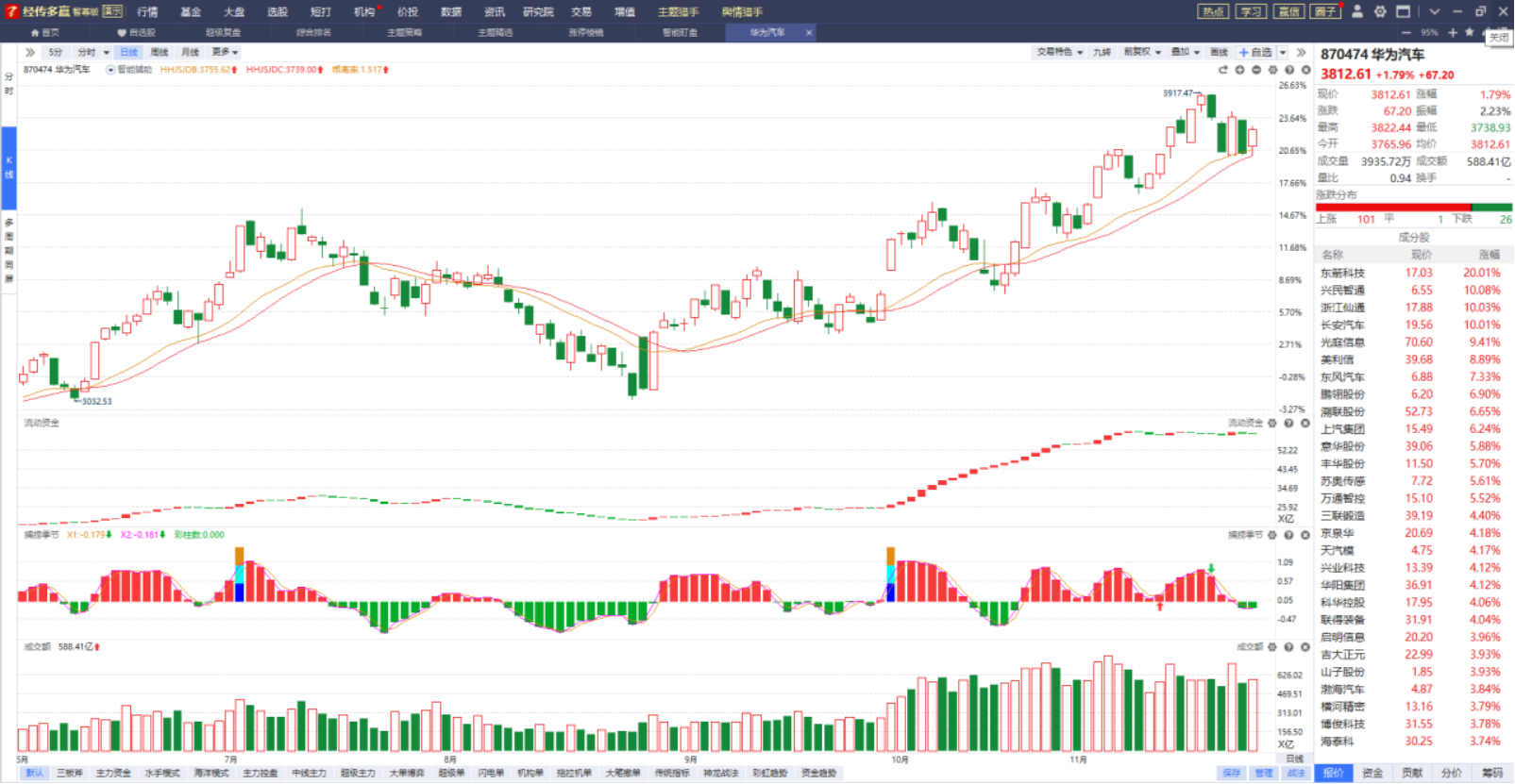Toggle the 九转 indicator
This screenshot has height=784, width=1515.
[x=1102, y=52]
